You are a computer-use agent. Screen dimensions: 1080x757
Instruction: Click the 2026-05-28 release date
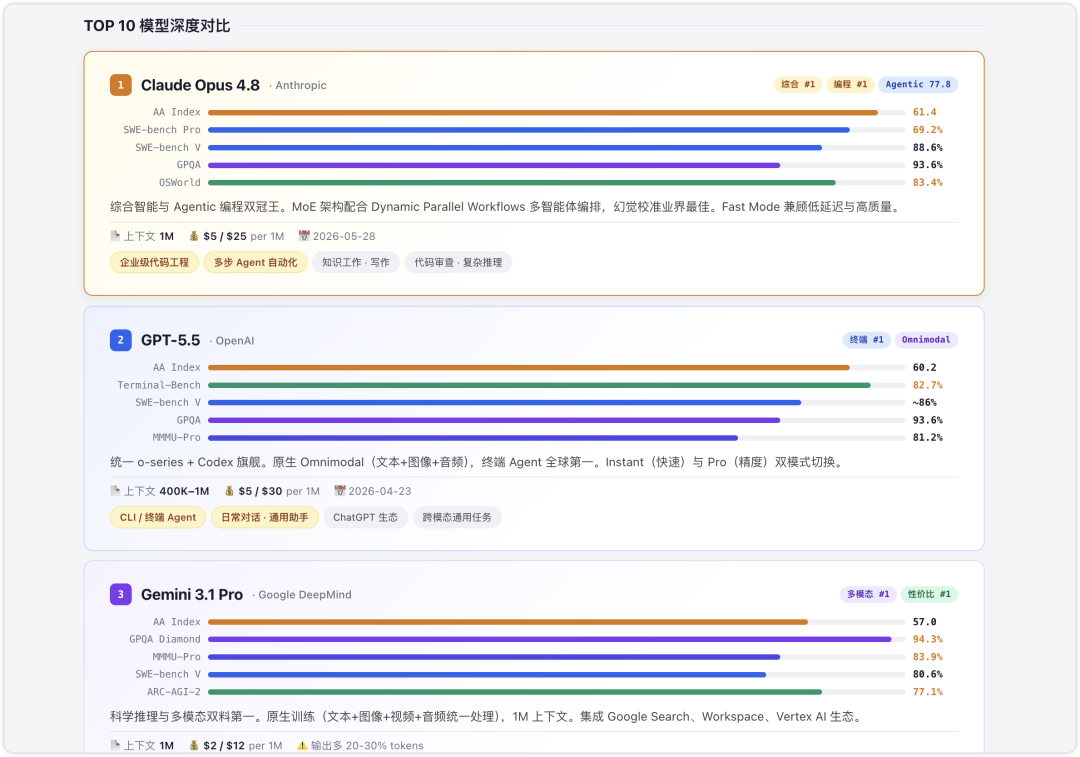344,236
